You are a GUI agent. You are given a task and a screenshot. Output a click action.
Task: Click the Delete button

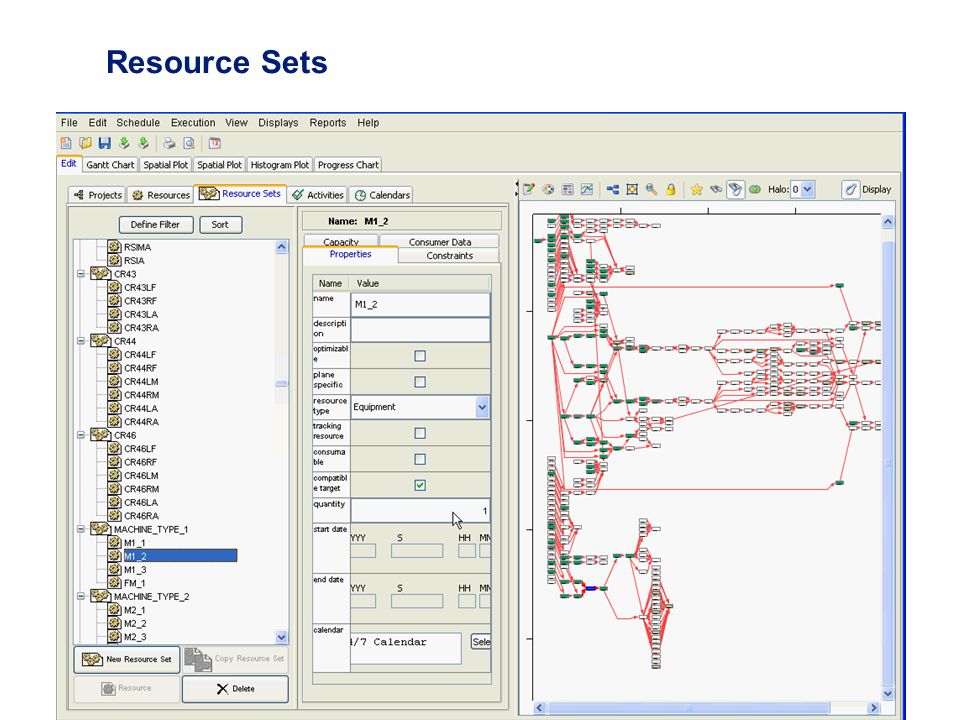coord(235,689)
